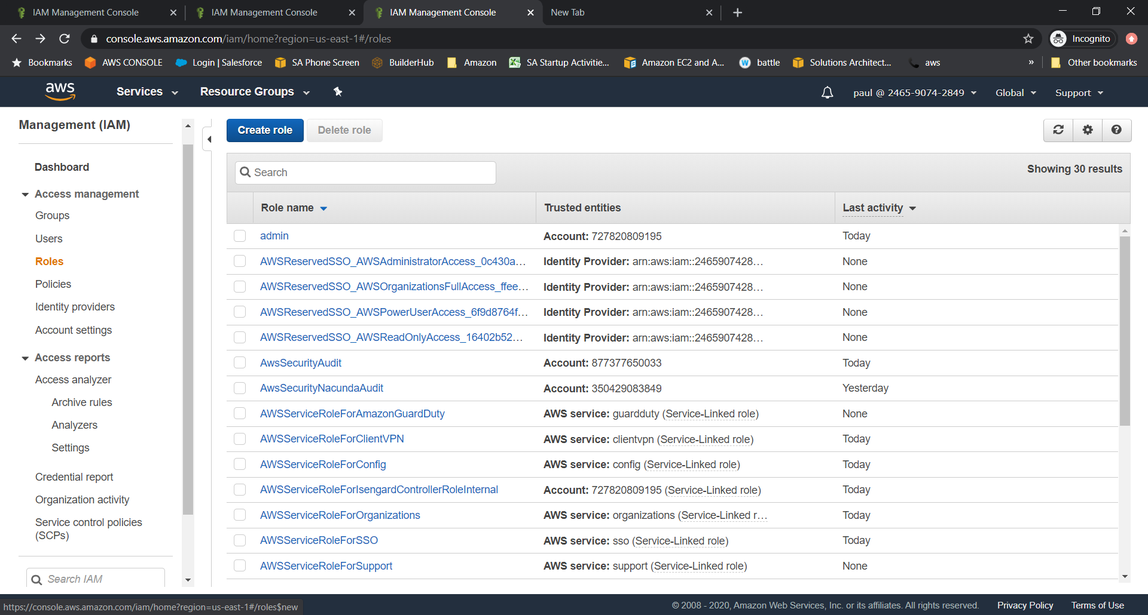Select the AWSServiceRoleForOrganizations checkbox
The height and width of the screenshot is (615, 1148).
coord(239,515)
